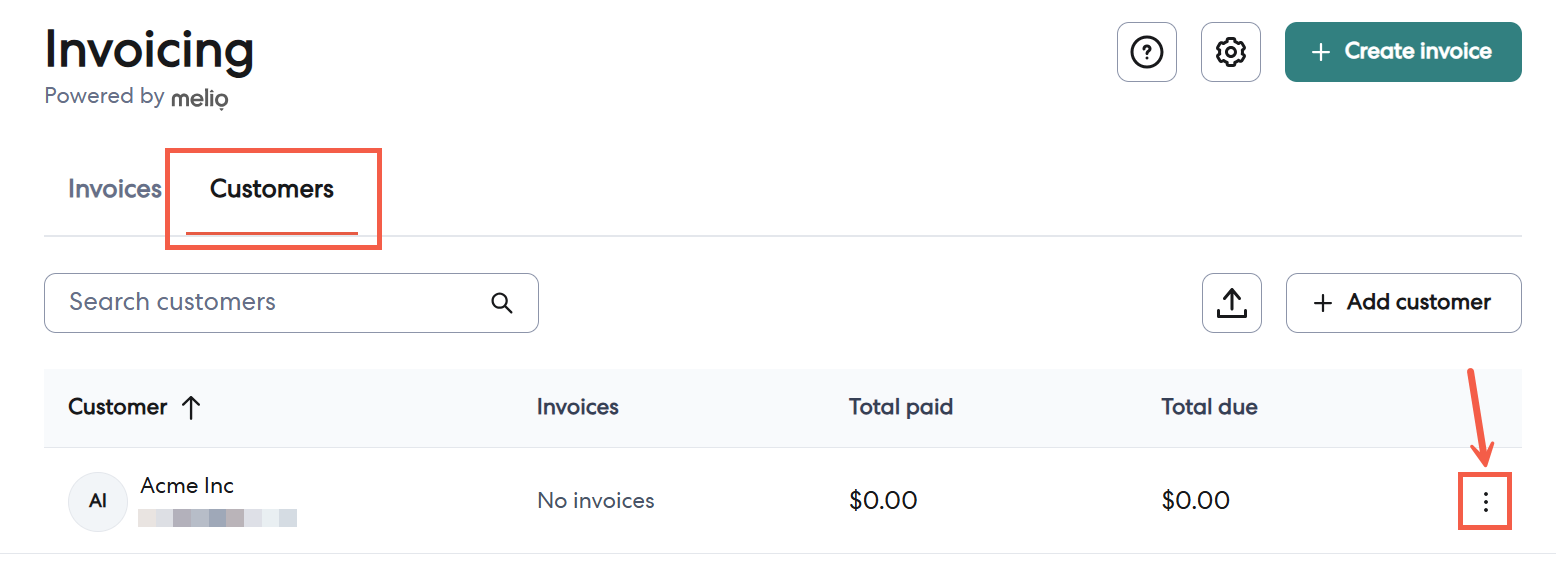Open the help question mark icon
This screenshot has width=1556, height=567.
click(x=1146, y=52)
